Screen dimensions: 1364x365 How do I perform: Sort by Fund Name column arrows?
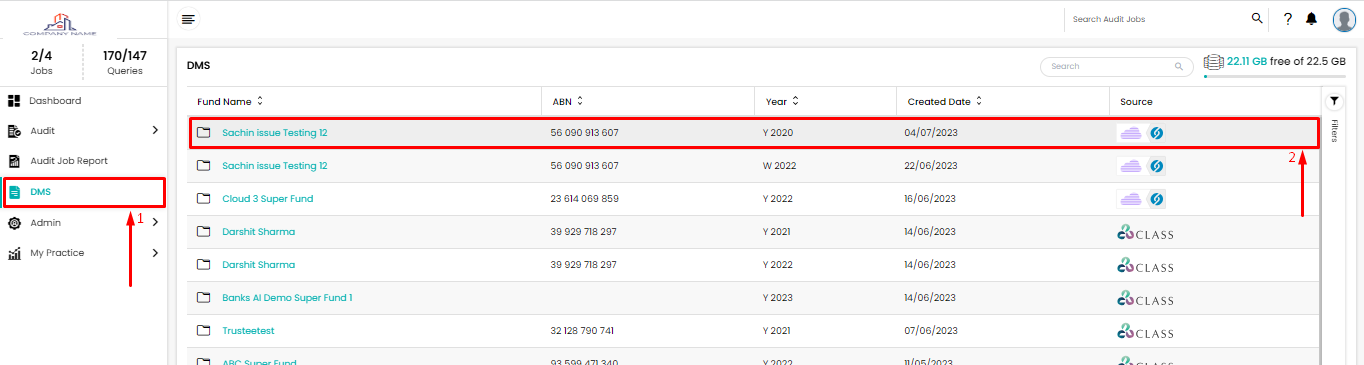260,101
